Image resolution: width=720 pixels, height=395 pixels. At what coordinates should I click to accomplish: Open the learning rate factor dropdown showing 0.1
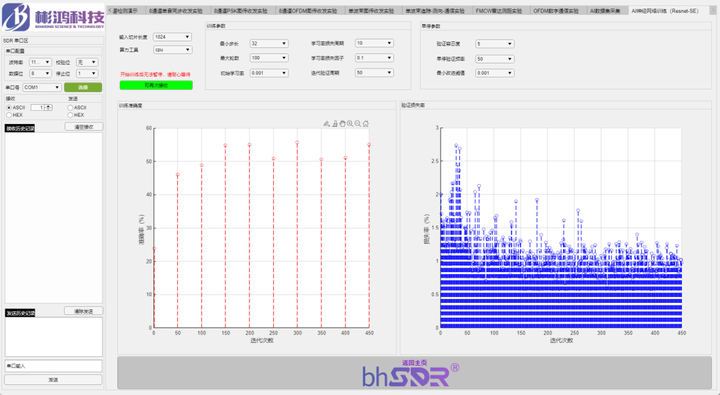(374, 58)
